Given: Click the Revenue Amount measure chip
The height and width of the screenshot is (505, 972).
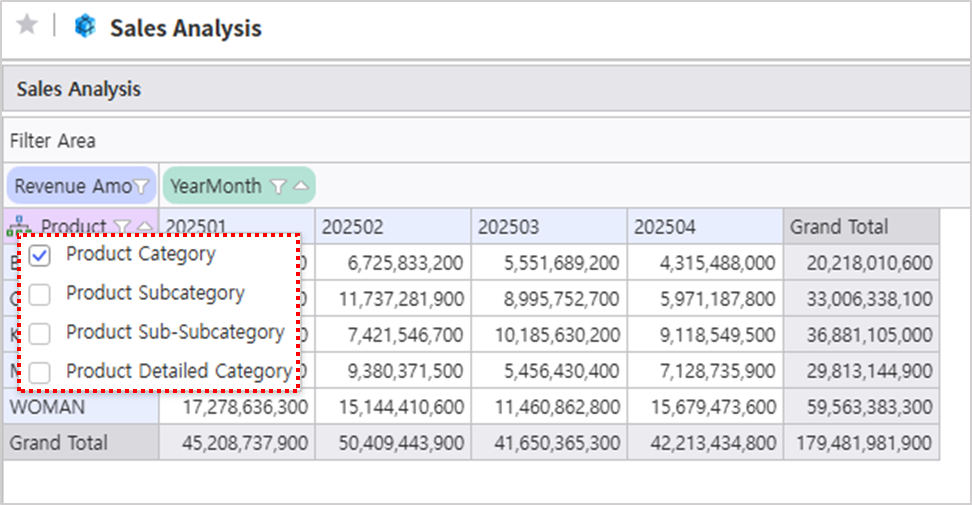Looking at the screenshot, I should (81, 186).
